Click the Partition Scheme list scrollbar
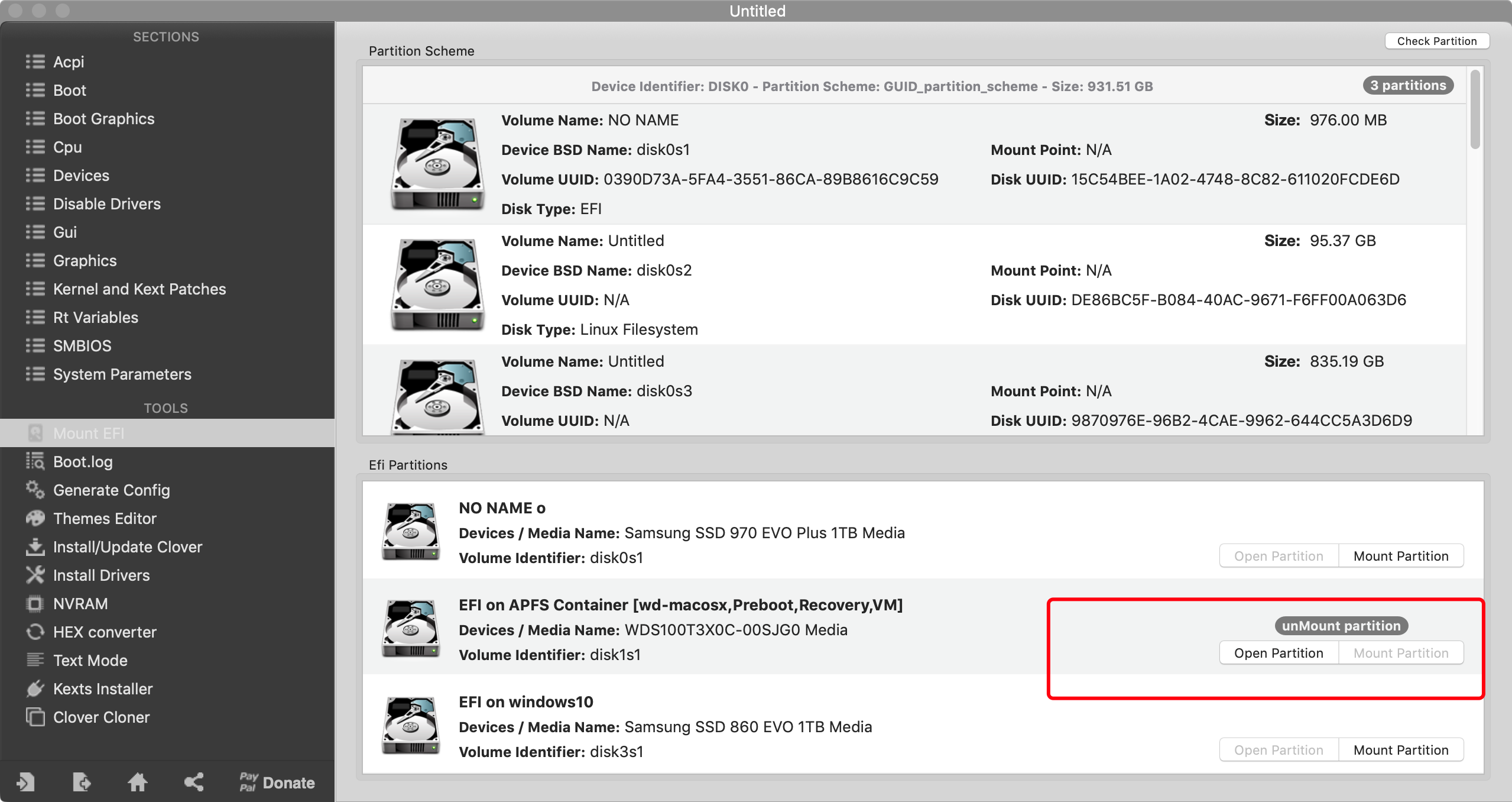This screenshot has width=1512, height=802. 1475,110
